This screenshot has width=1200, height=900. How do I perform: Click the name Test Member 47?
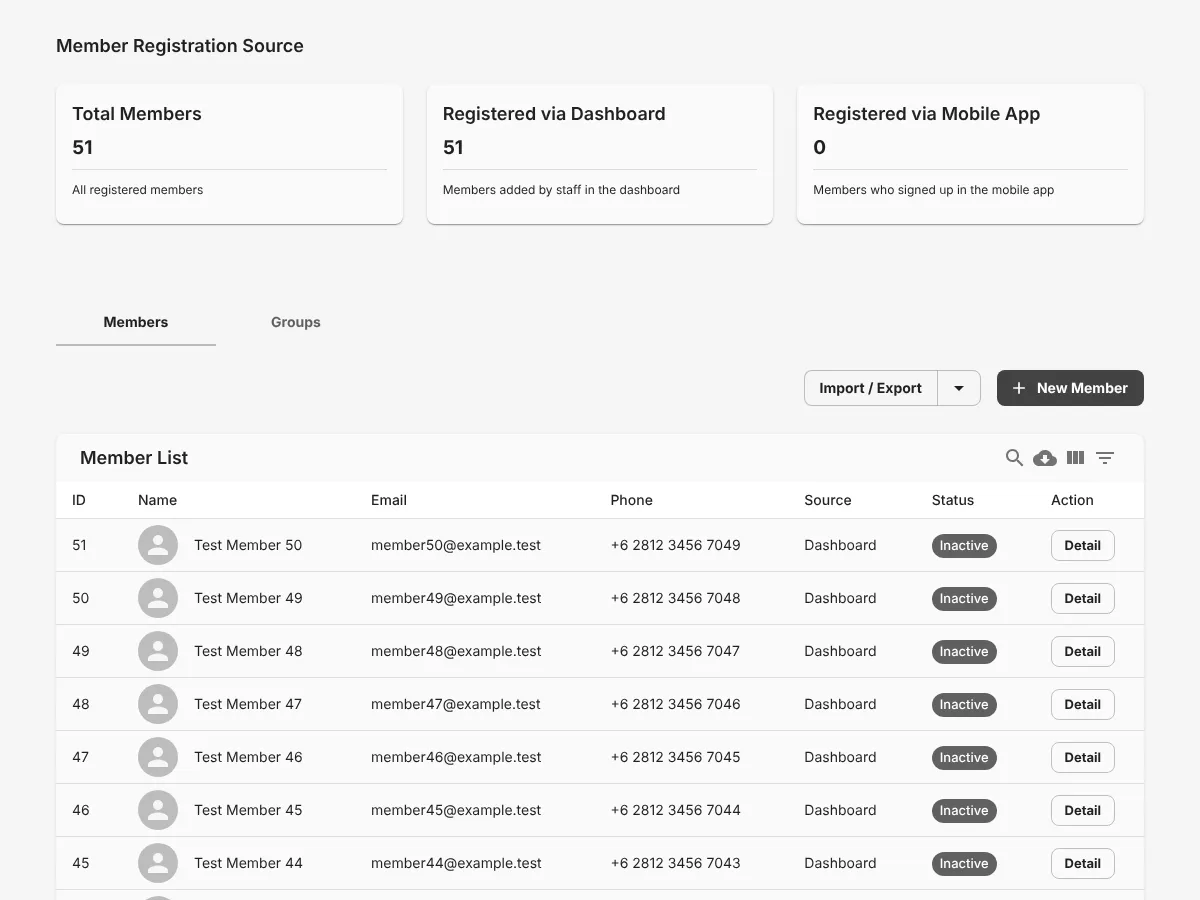248,704
